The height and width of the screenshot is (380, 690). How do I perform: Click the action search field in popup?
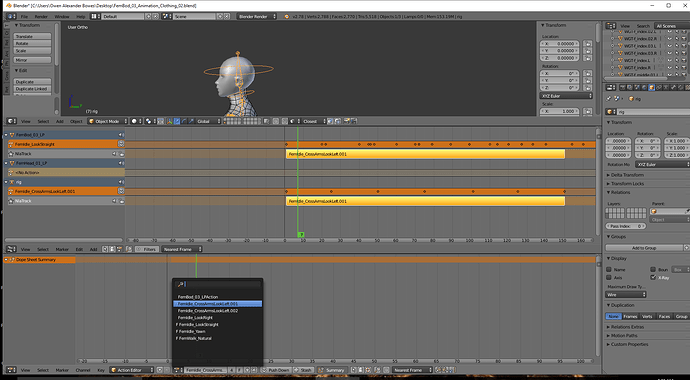218,284
